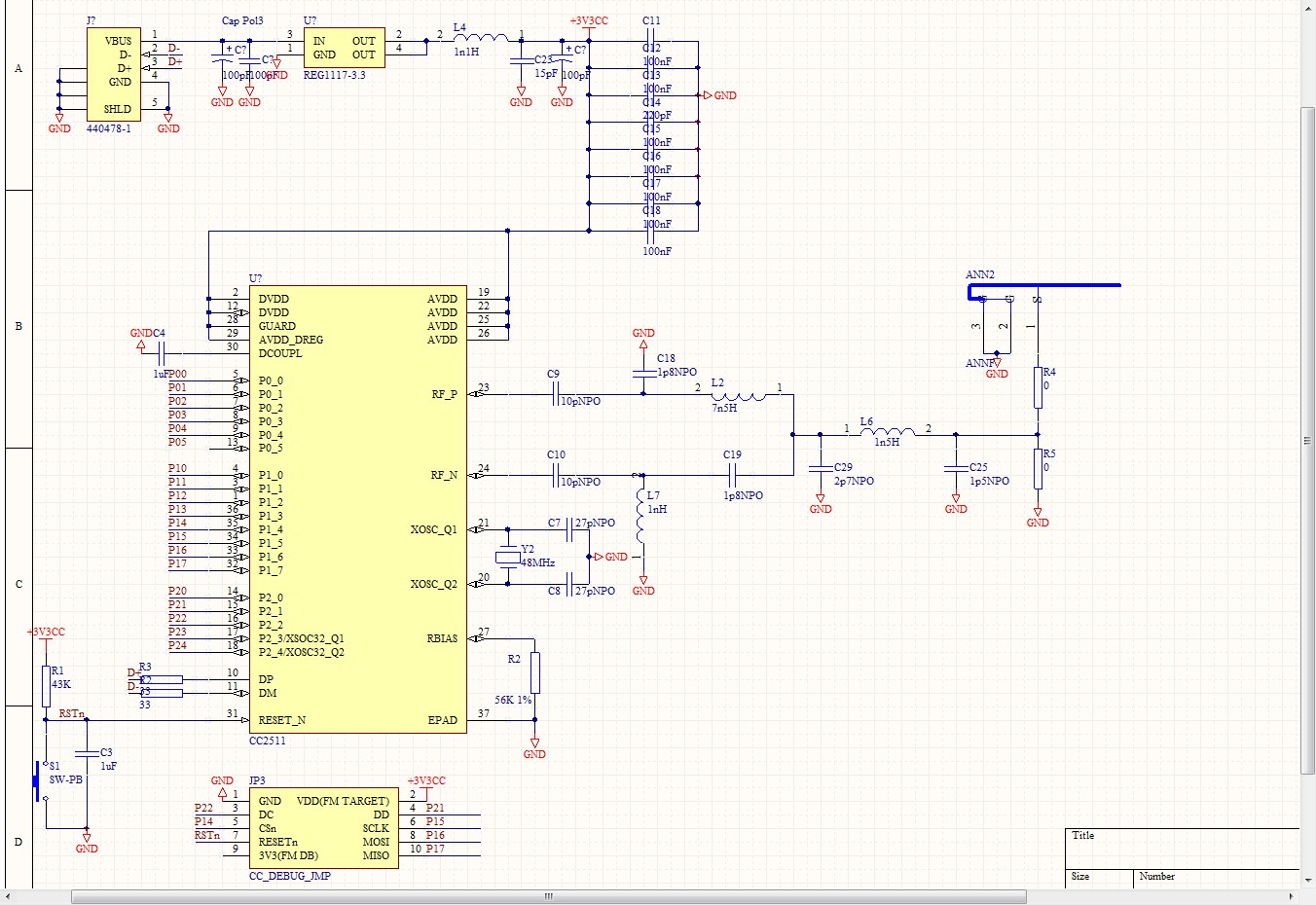Click the 'VDD(FM TARGET)' pin label
The height and width of the screenshot is (905, 1316).
[x=343, y=801]
